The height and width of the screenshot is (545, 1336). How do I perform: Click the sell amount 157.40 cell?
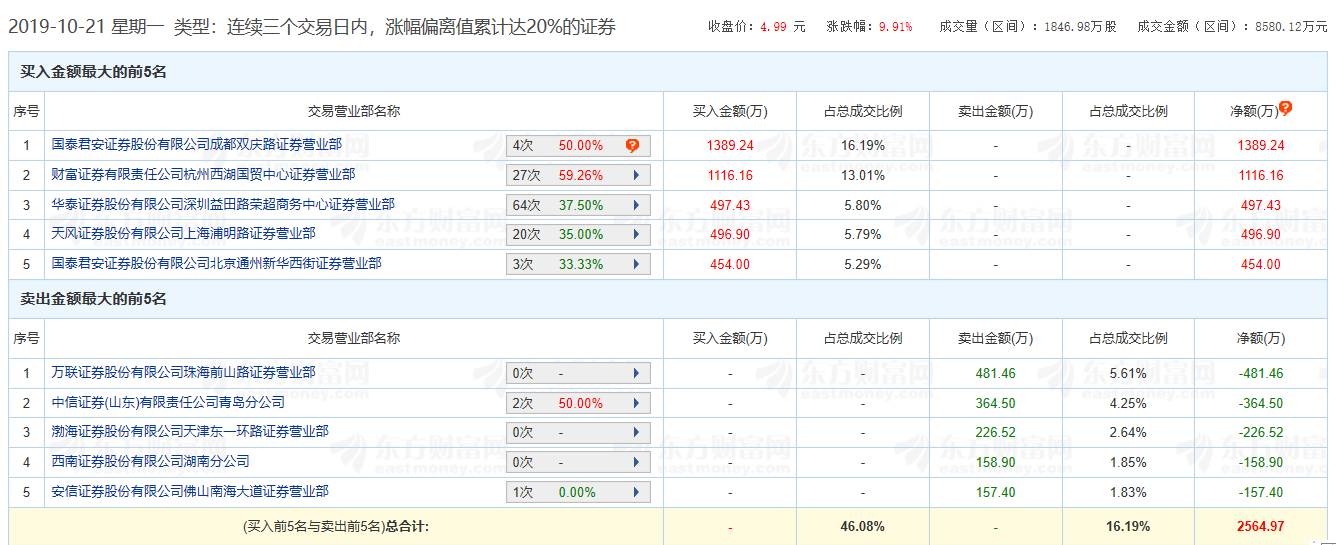tap(995, 492)
